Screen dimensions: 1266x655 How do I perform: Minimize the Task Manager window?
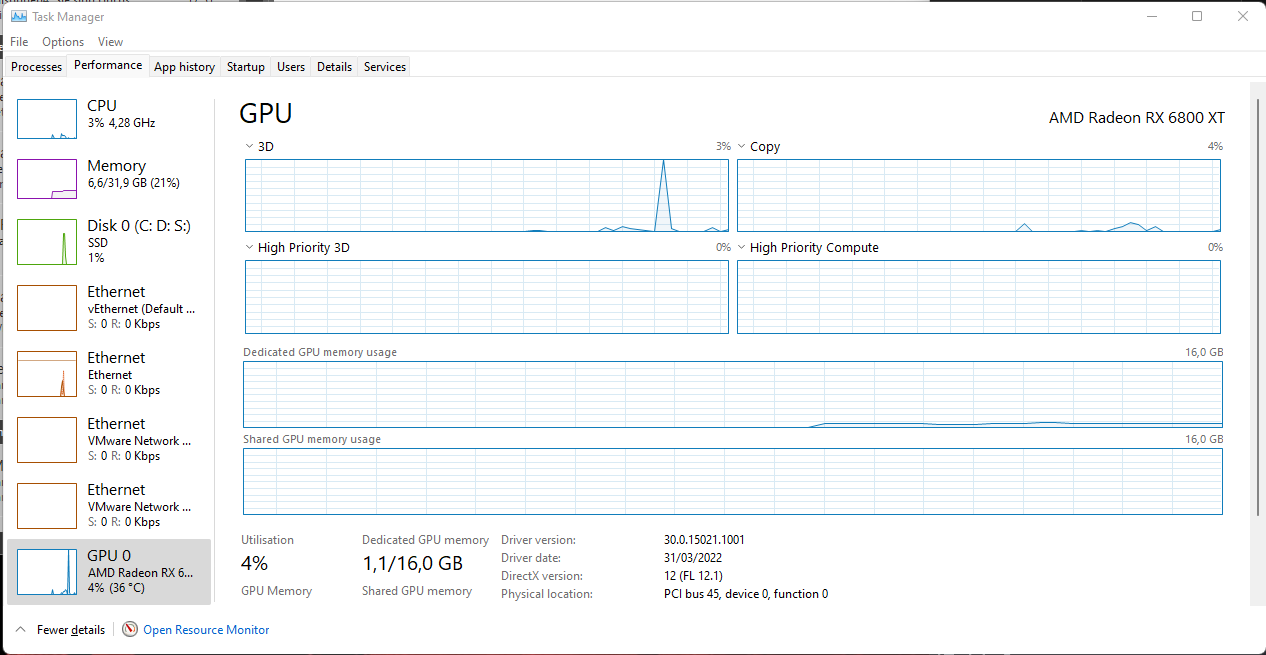[x=1151, y=16]
